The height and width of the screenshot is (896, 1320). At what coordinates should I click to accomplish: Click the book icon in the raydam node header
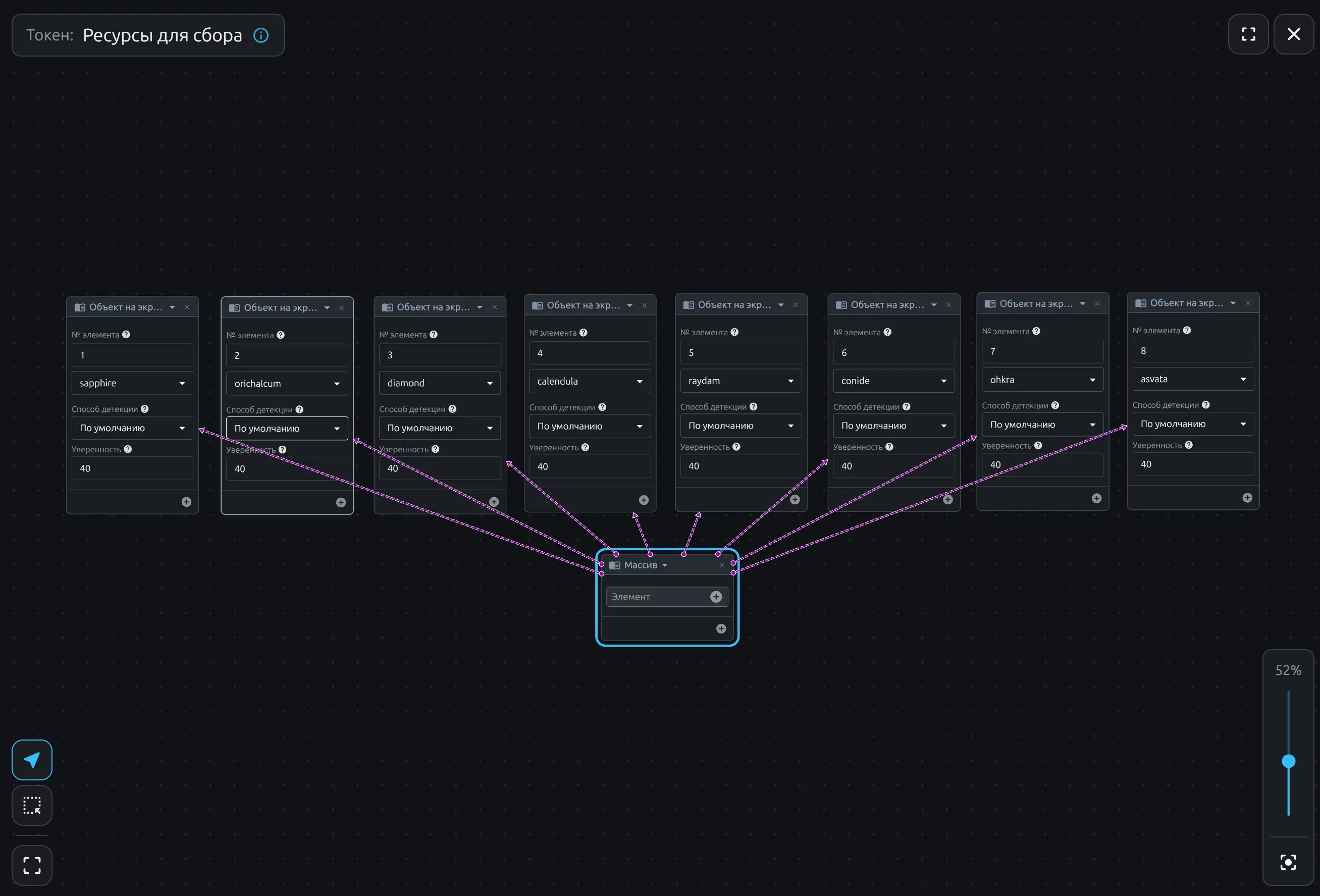pyautogui.click(x=689, y=305)
